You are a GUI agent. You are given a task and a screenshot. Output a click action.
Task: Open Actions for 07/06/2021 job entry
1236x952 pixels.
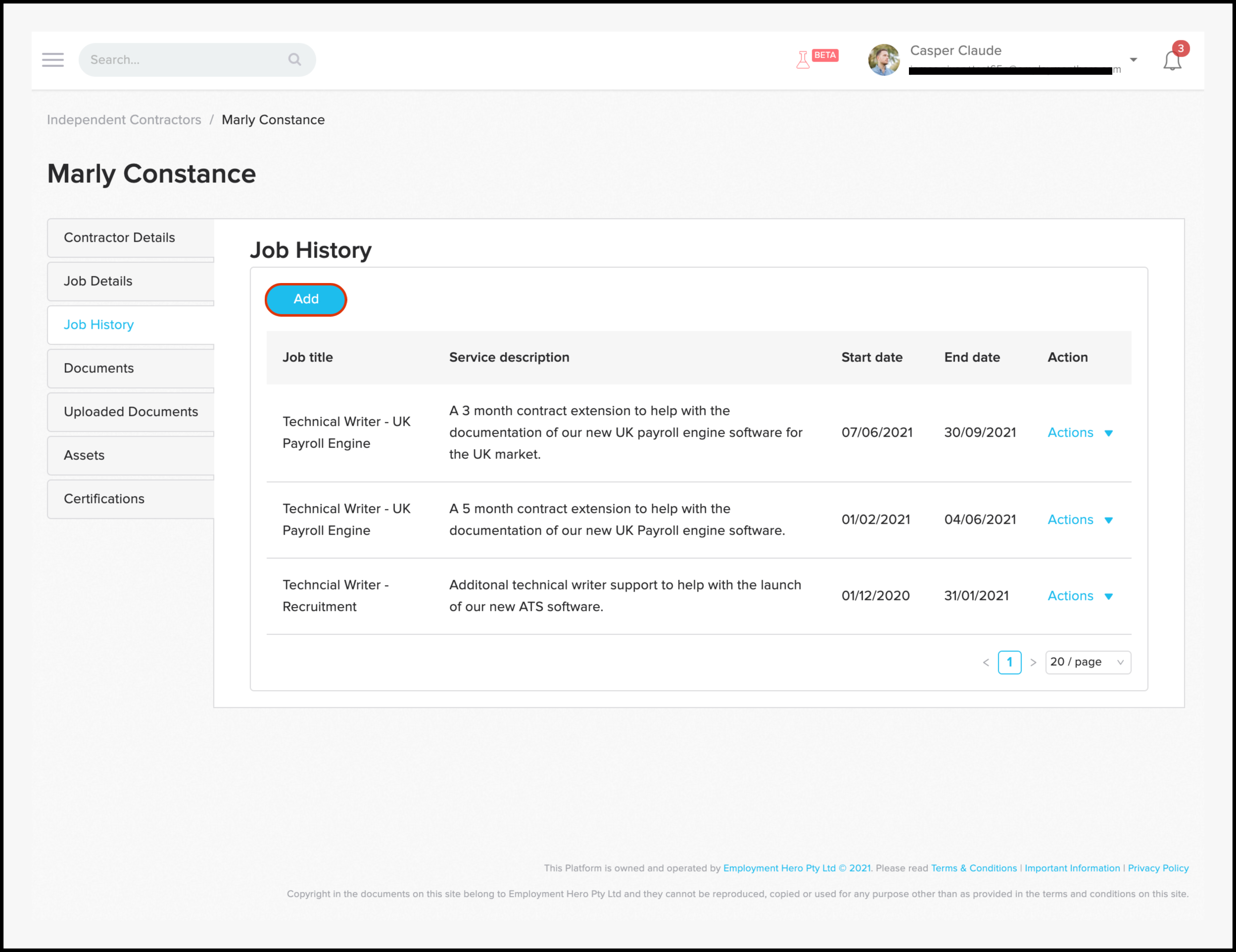click(1079, 432)
